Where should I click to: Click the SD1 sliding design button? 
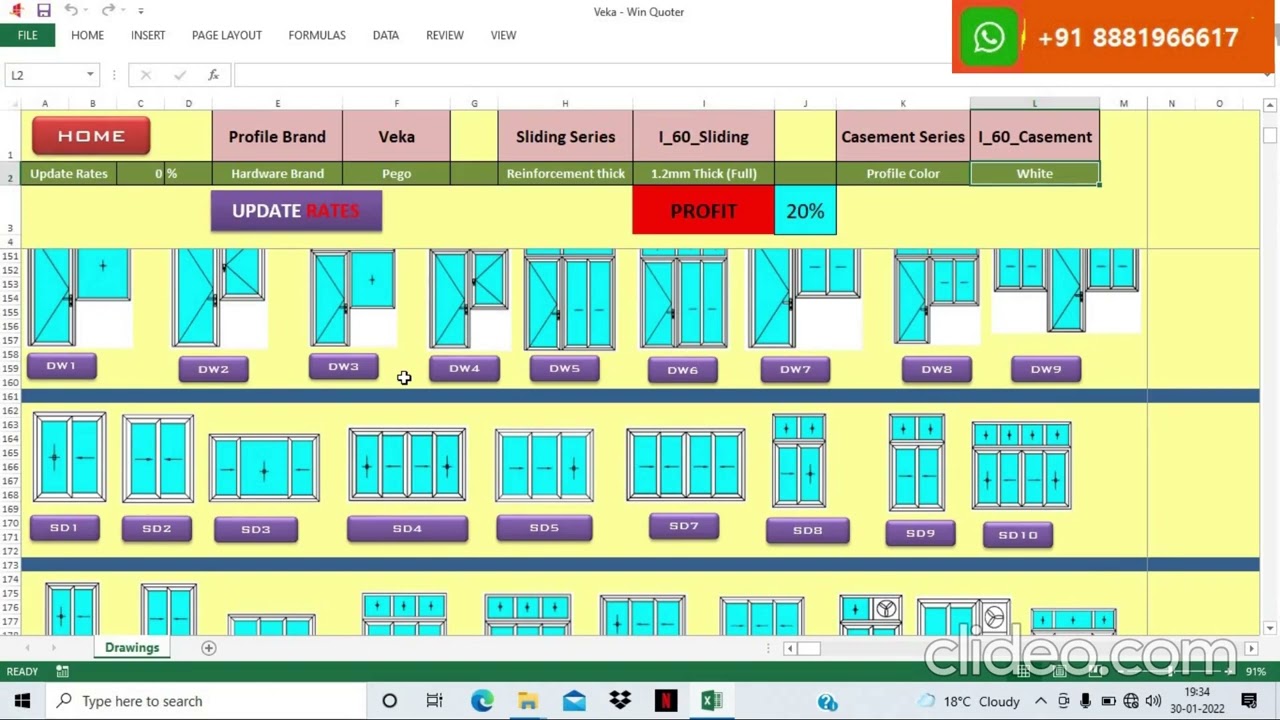64,527
